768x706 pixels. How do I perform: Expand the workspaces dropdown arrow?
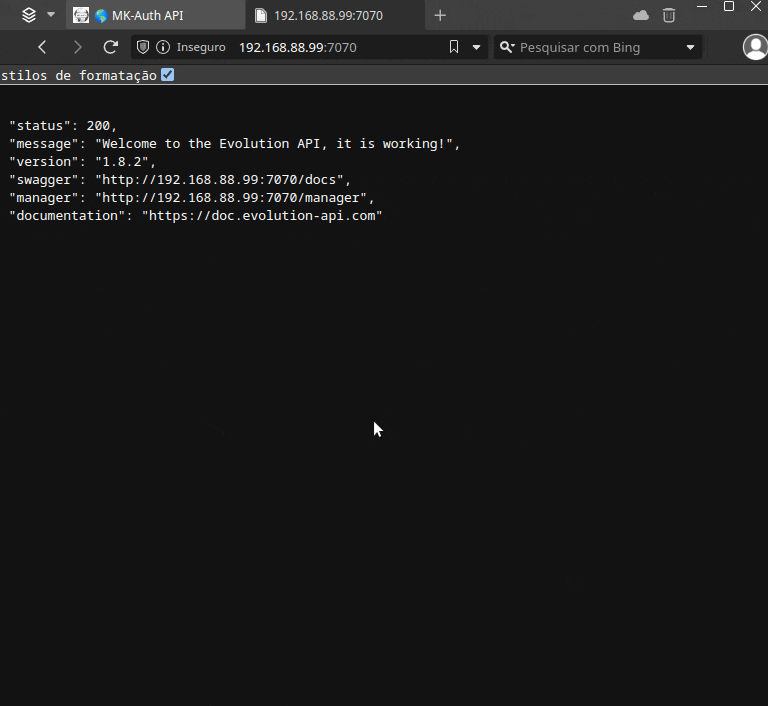click(x=51, y=15)
